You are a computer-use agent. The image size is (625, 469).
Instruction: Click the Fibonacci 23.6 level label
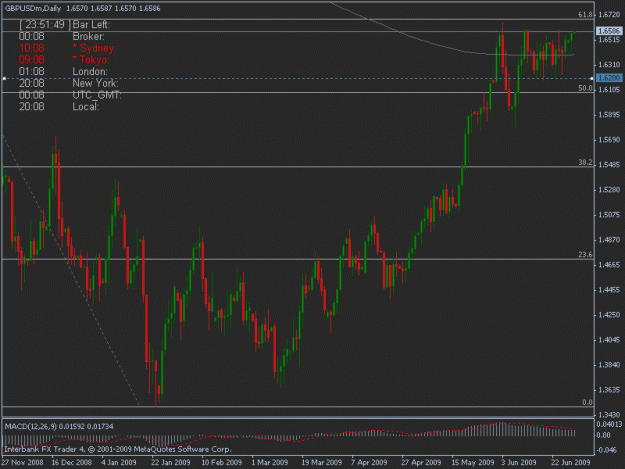pos(585,254)
